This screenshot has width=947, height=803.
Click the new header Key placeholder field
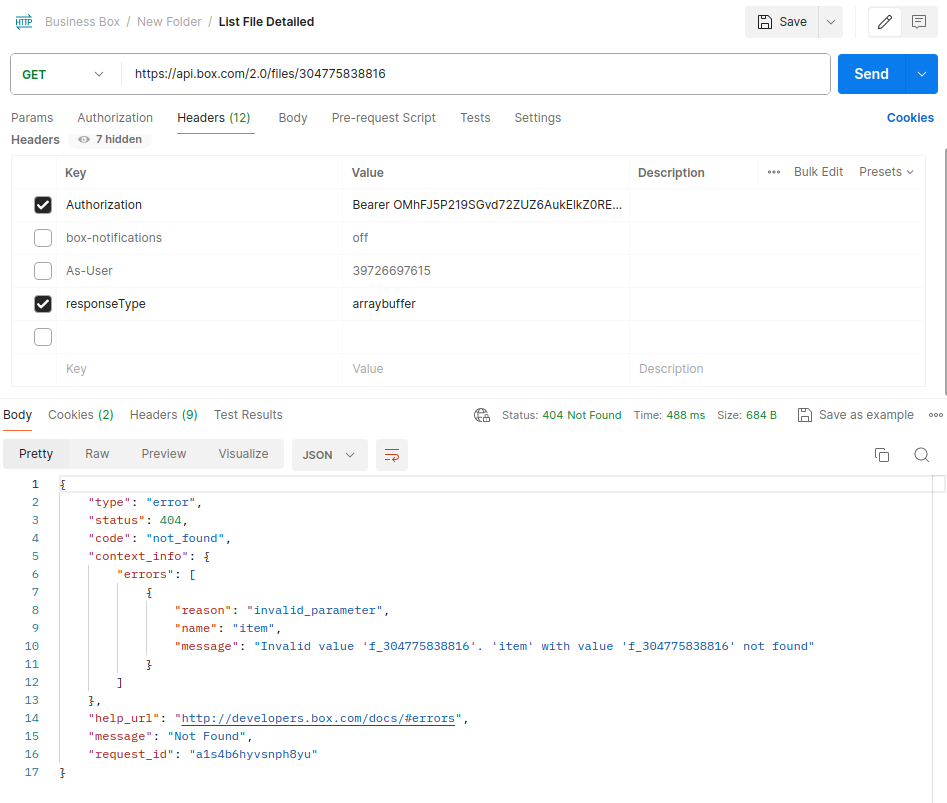pyautogui.click(x=199, y=370)
